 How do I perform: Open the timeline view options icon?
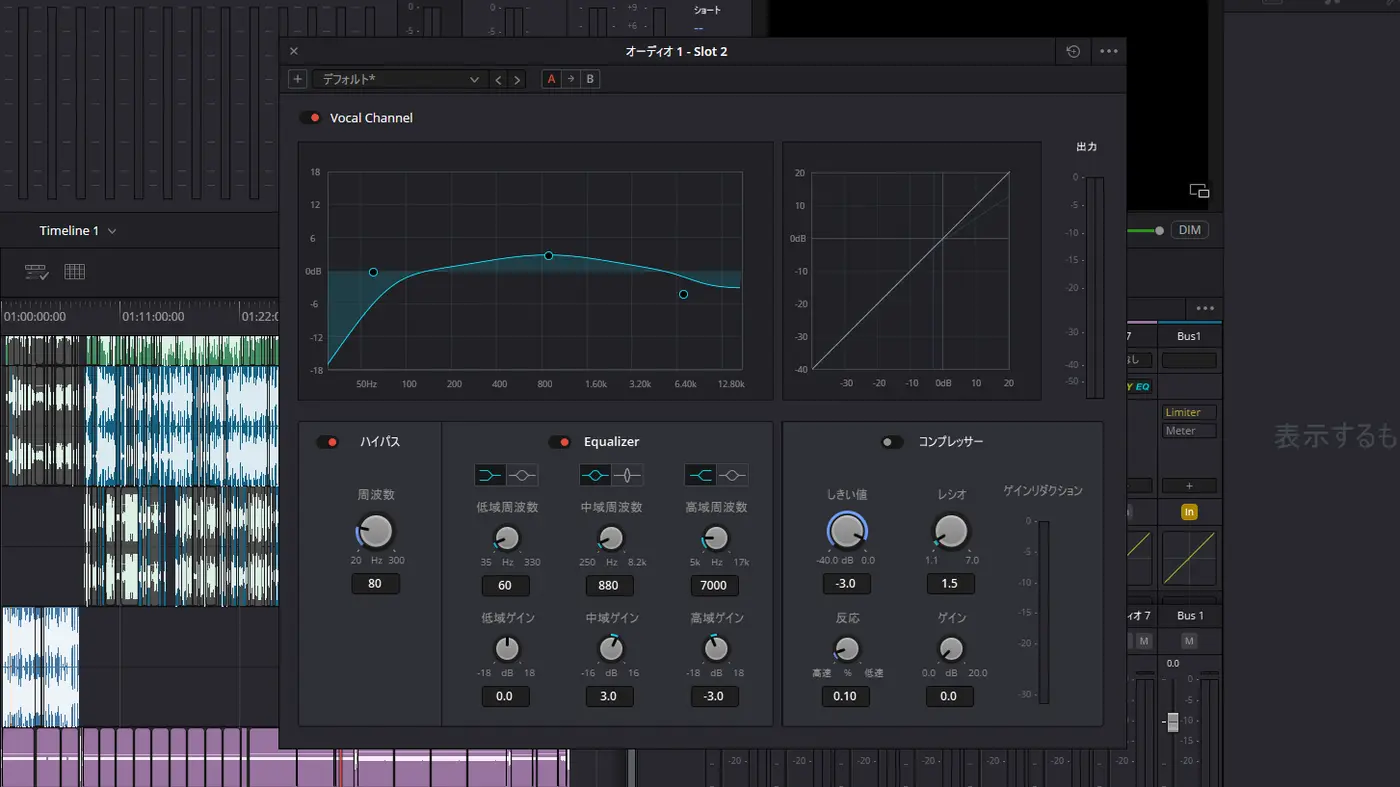click(x=37, y=272)
